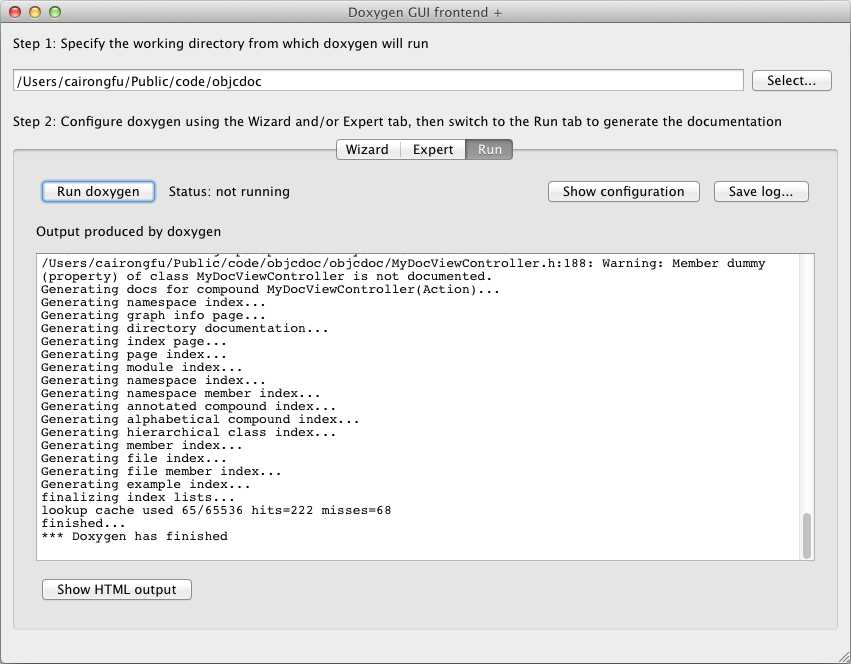Click "Generating file index..." line
This screenshot has width=851, height=664.
(x=134, y=458)
